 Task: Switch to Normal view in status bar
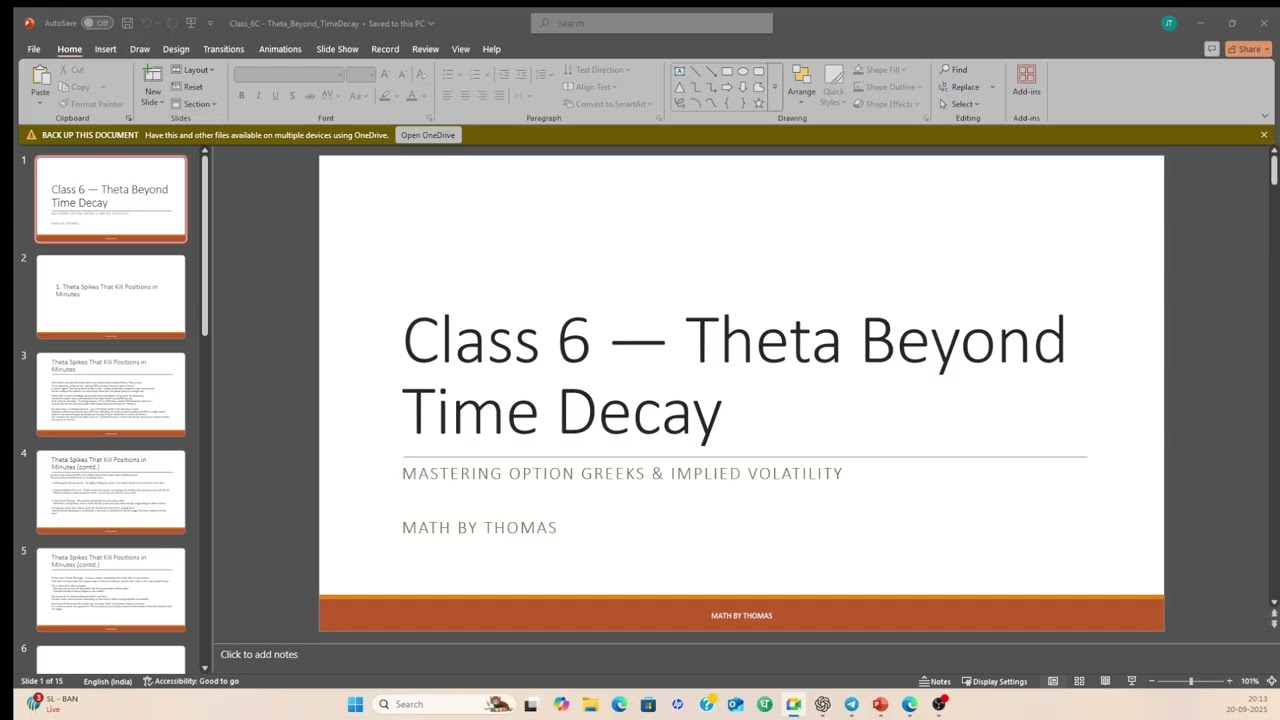click(x=1053, y=681)
